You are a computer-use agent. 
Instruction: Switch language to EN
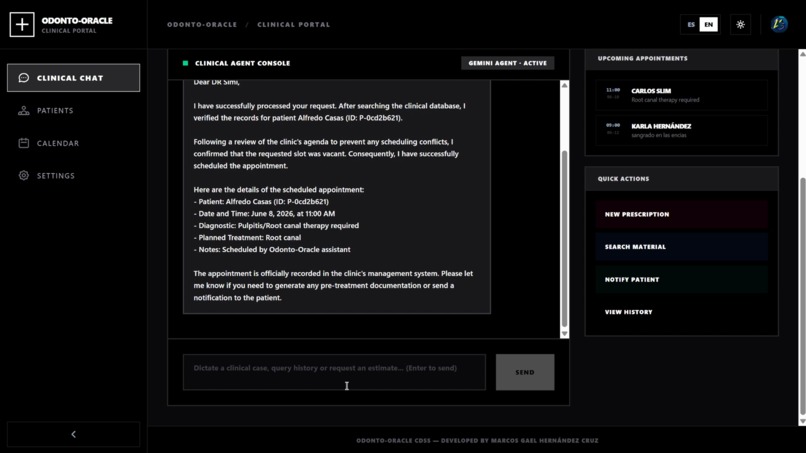(708, 25)
